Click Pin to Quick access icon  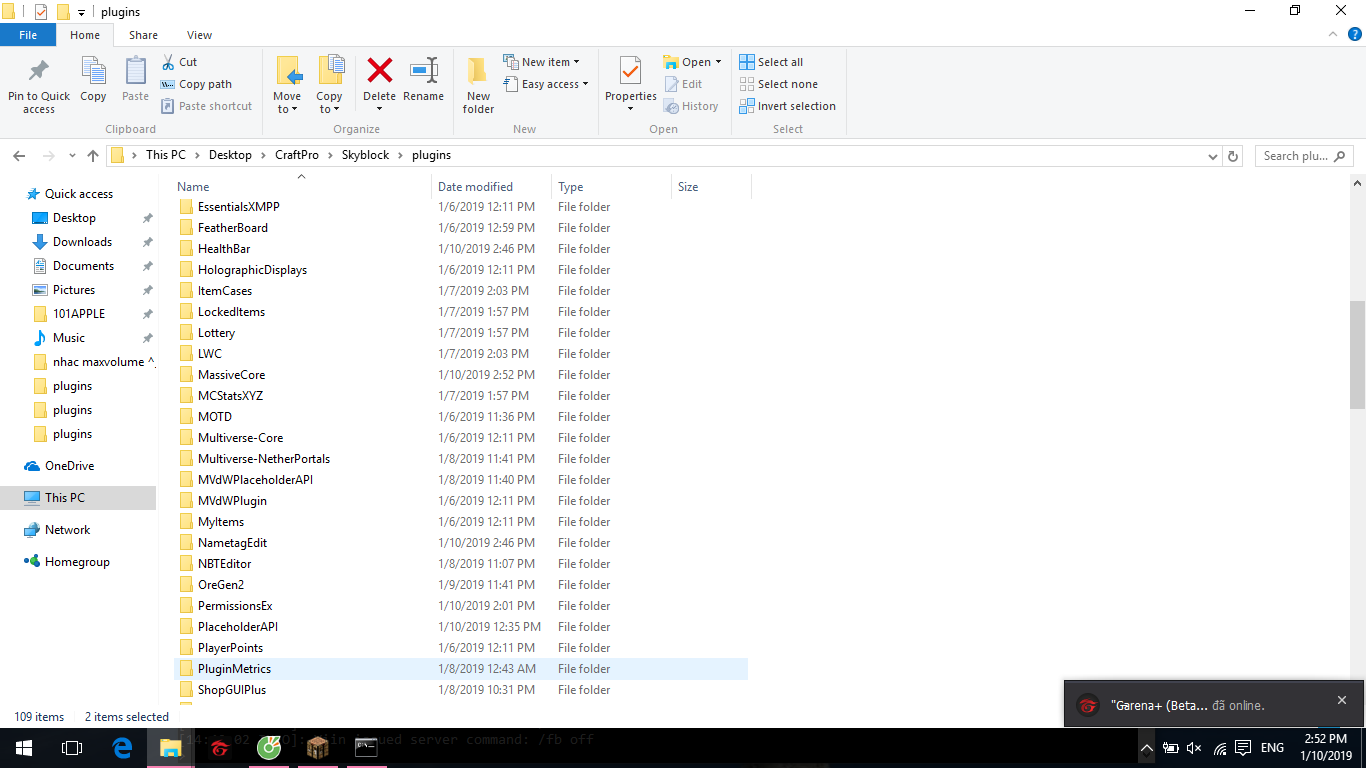(39, 72)
